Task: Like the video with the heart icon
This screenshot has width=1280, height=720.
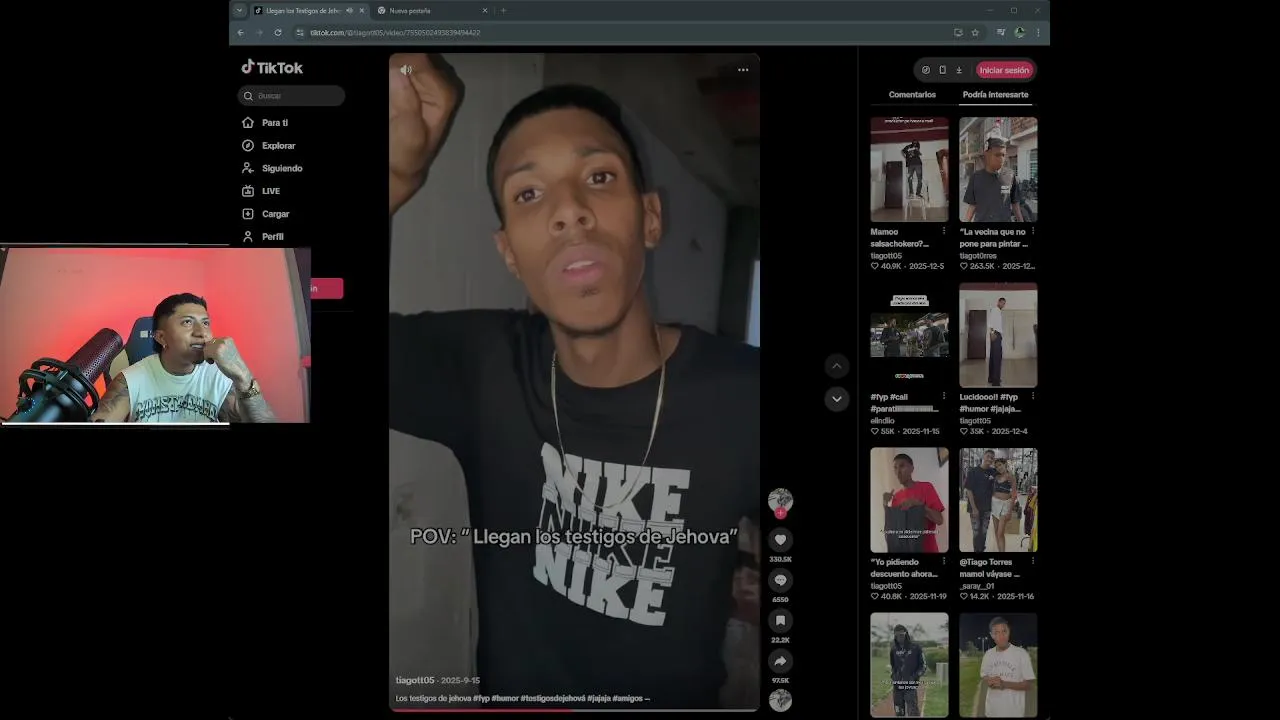Action: coord(780,540)
